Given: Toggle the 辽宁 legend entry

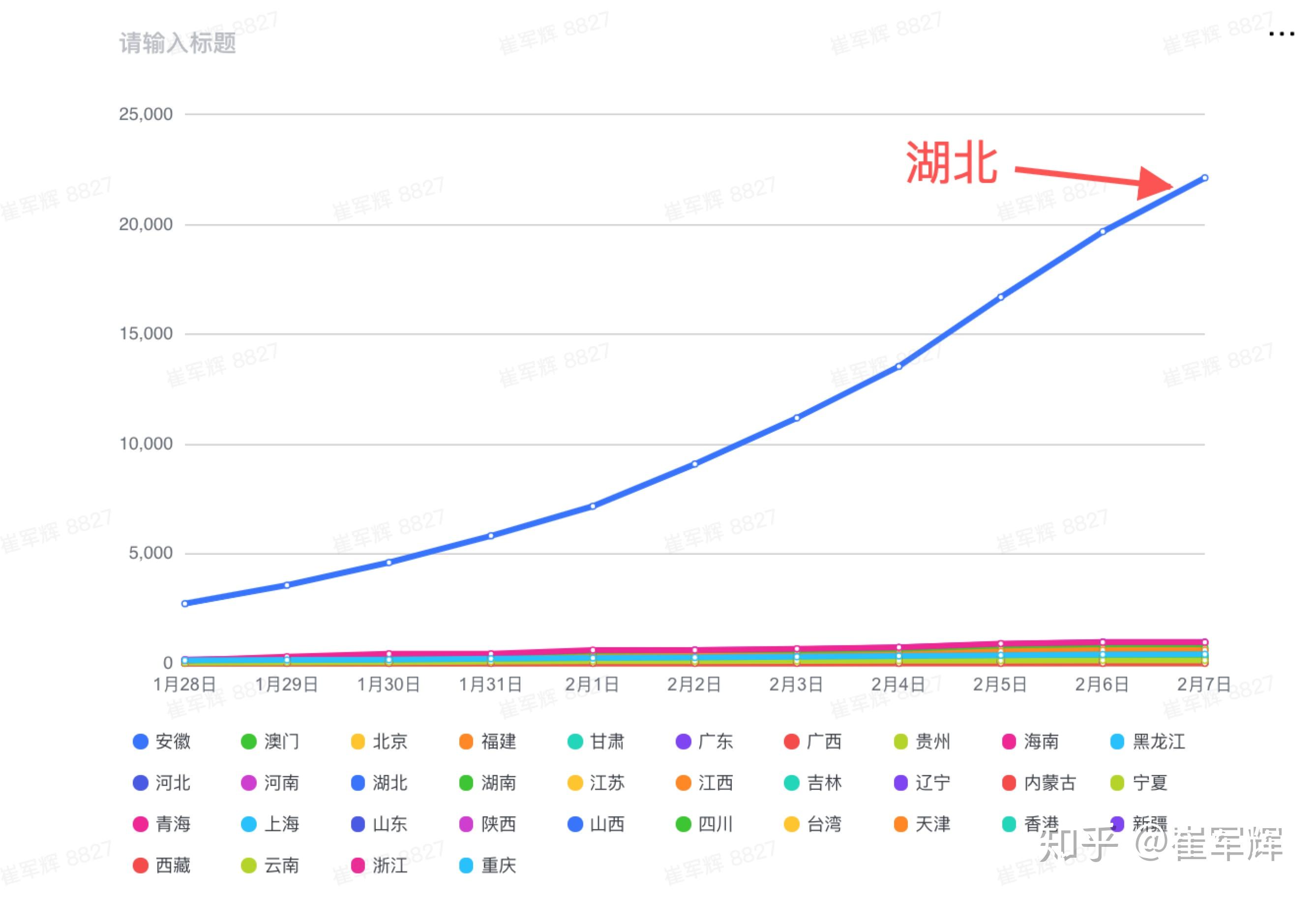Looking at the screenshot, I should click(922, 782).
